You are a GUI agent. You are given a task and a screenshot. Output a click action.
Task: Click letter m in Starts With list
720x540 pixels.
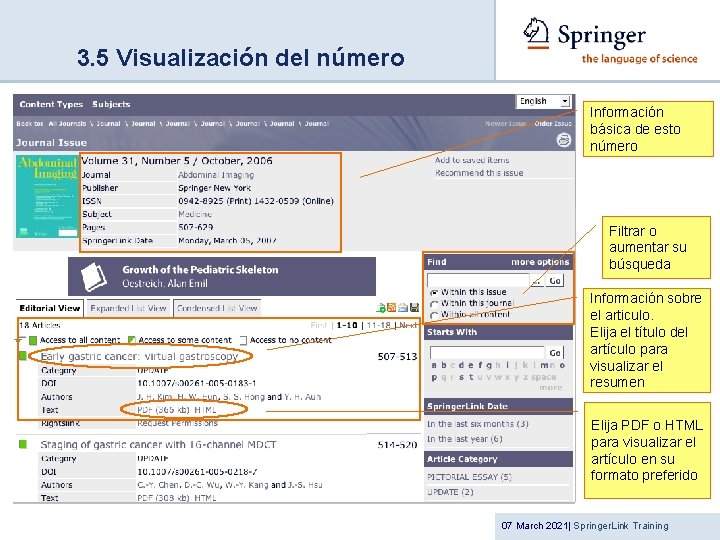(x=544, y=366)
